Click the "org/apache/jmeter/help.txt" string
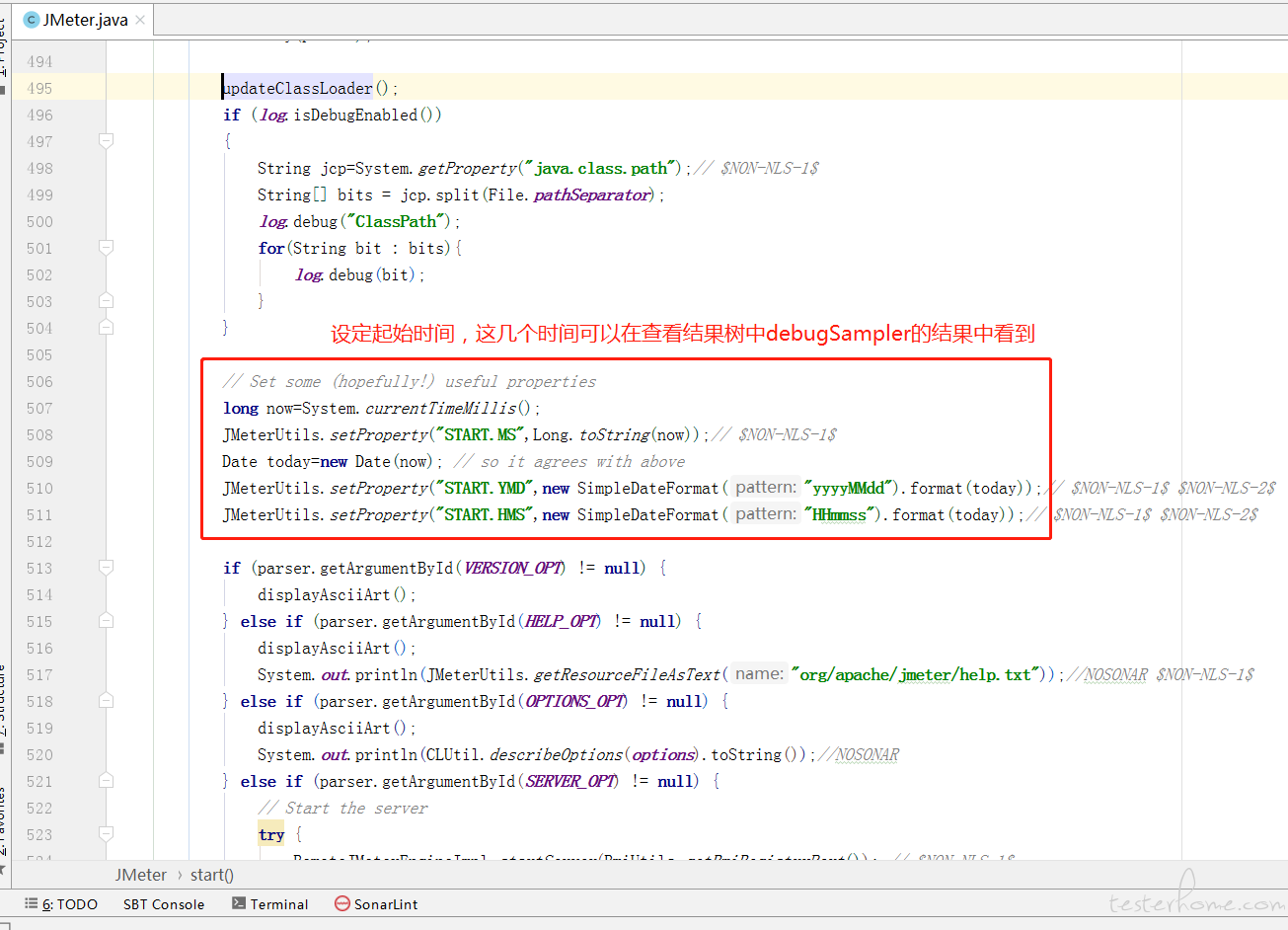Viewport: 1288px width, 930px height. (917, 674)
